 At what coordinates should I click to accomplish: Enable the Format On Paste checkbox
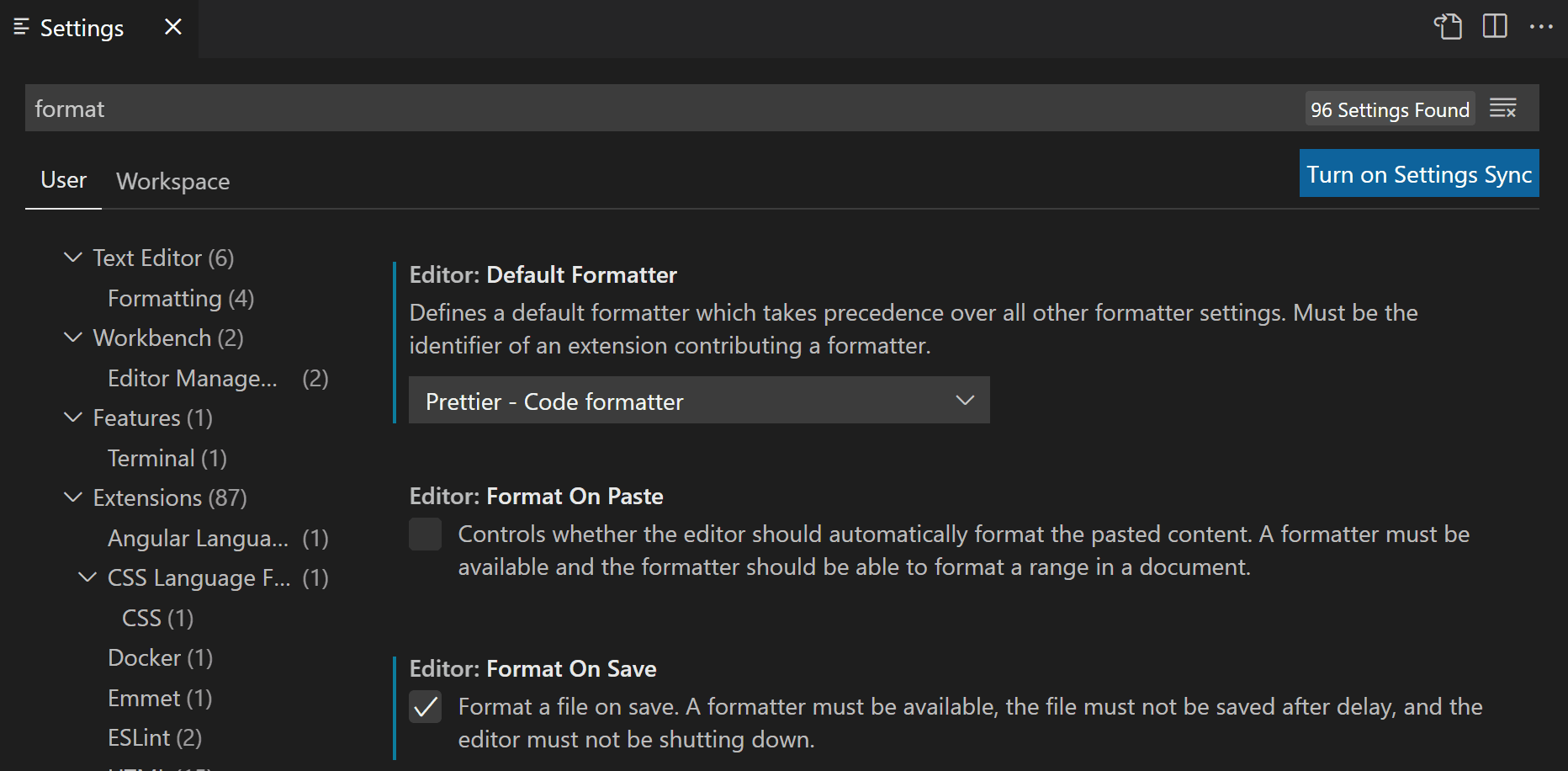(426, 534)
